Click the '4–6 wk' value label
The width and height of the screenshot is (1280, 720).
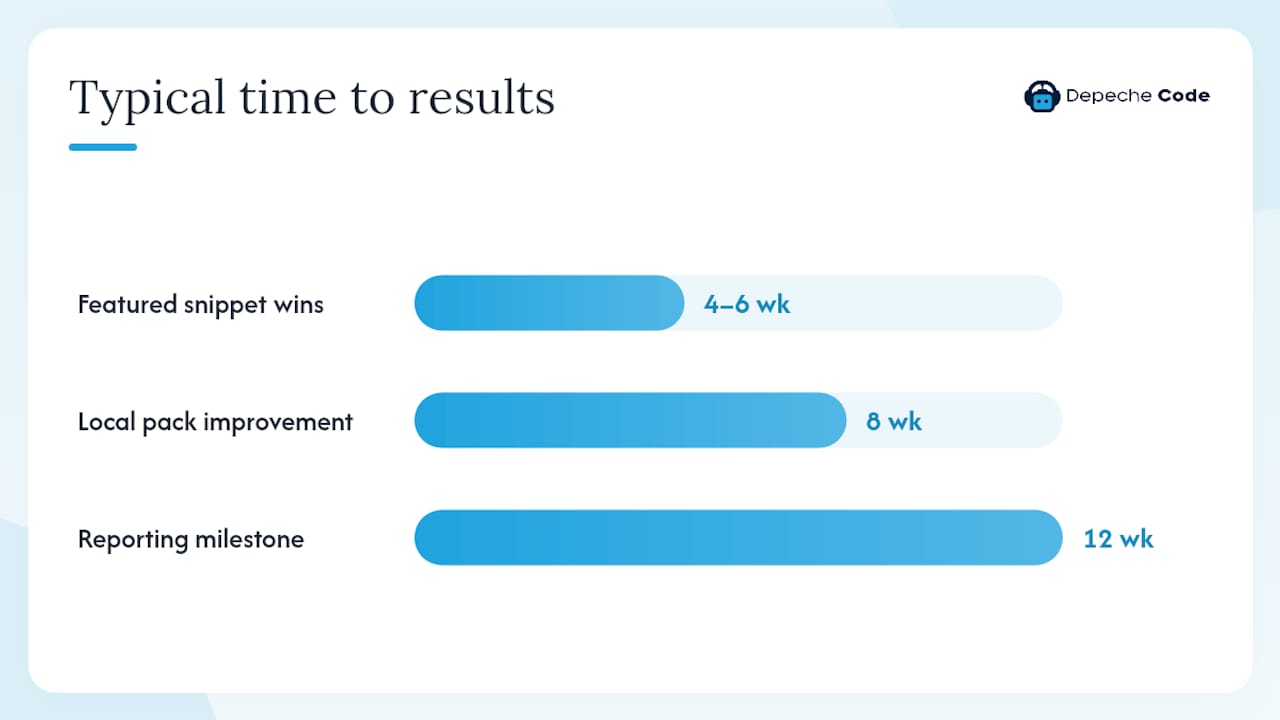pyautogui.click(x=747, y=304)
